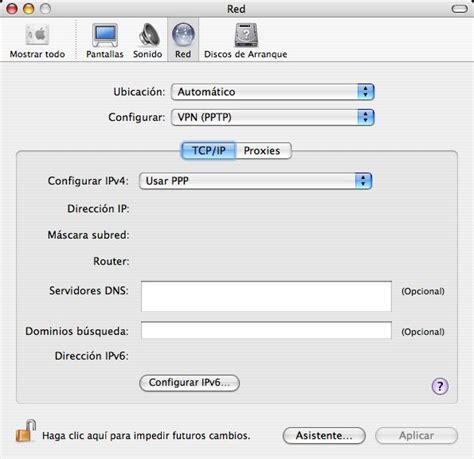Click the Aplicar button
474x459 pixels.
417,436
